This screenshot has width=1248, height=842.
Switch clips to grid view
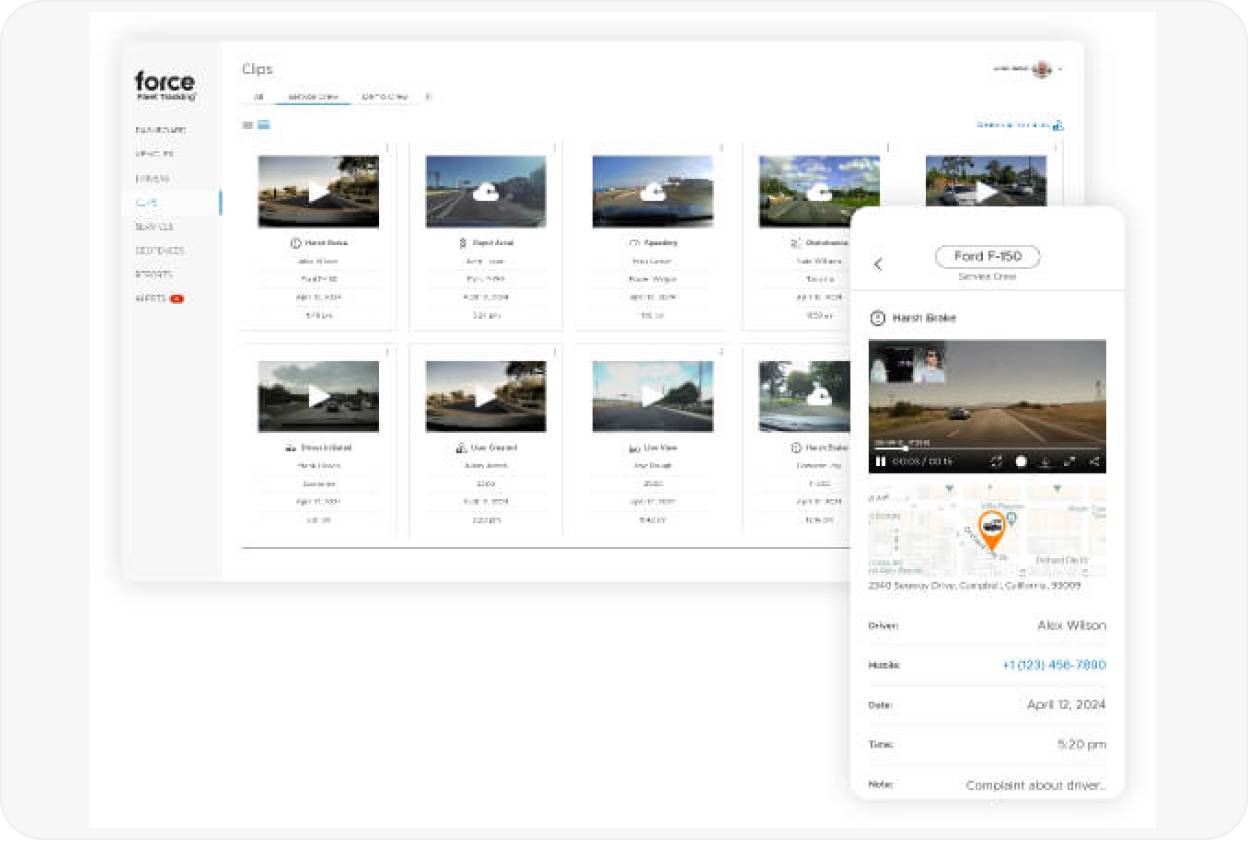click(264, 125)
